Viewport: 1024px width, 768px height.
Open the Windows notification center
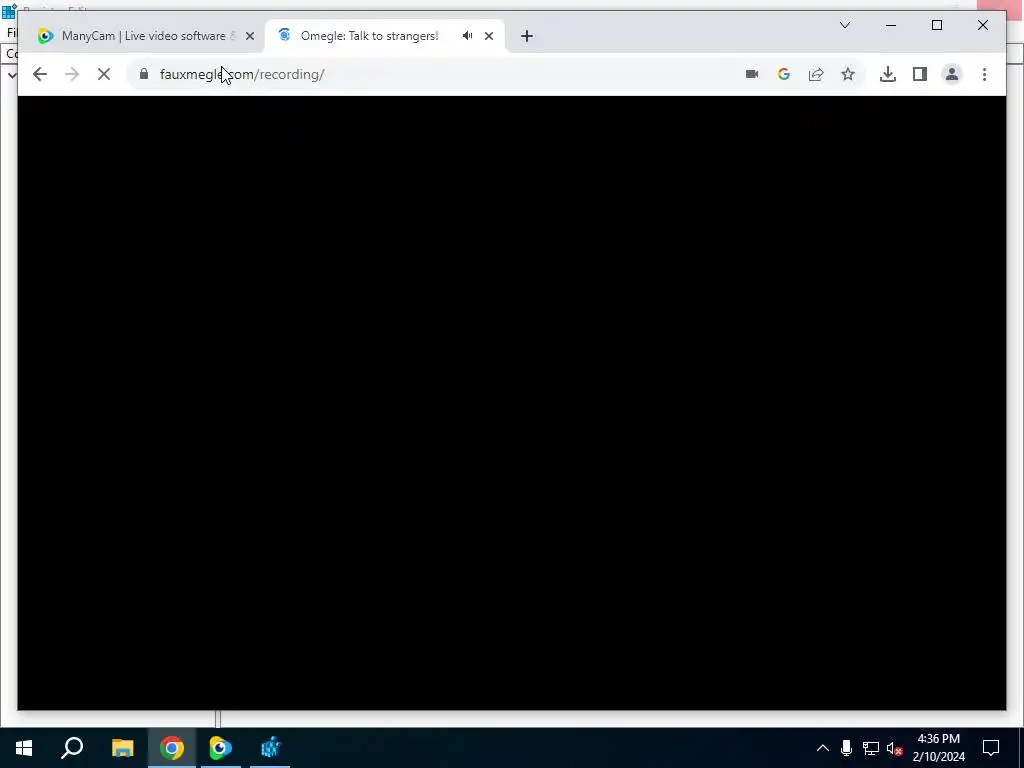pos(991,748)
